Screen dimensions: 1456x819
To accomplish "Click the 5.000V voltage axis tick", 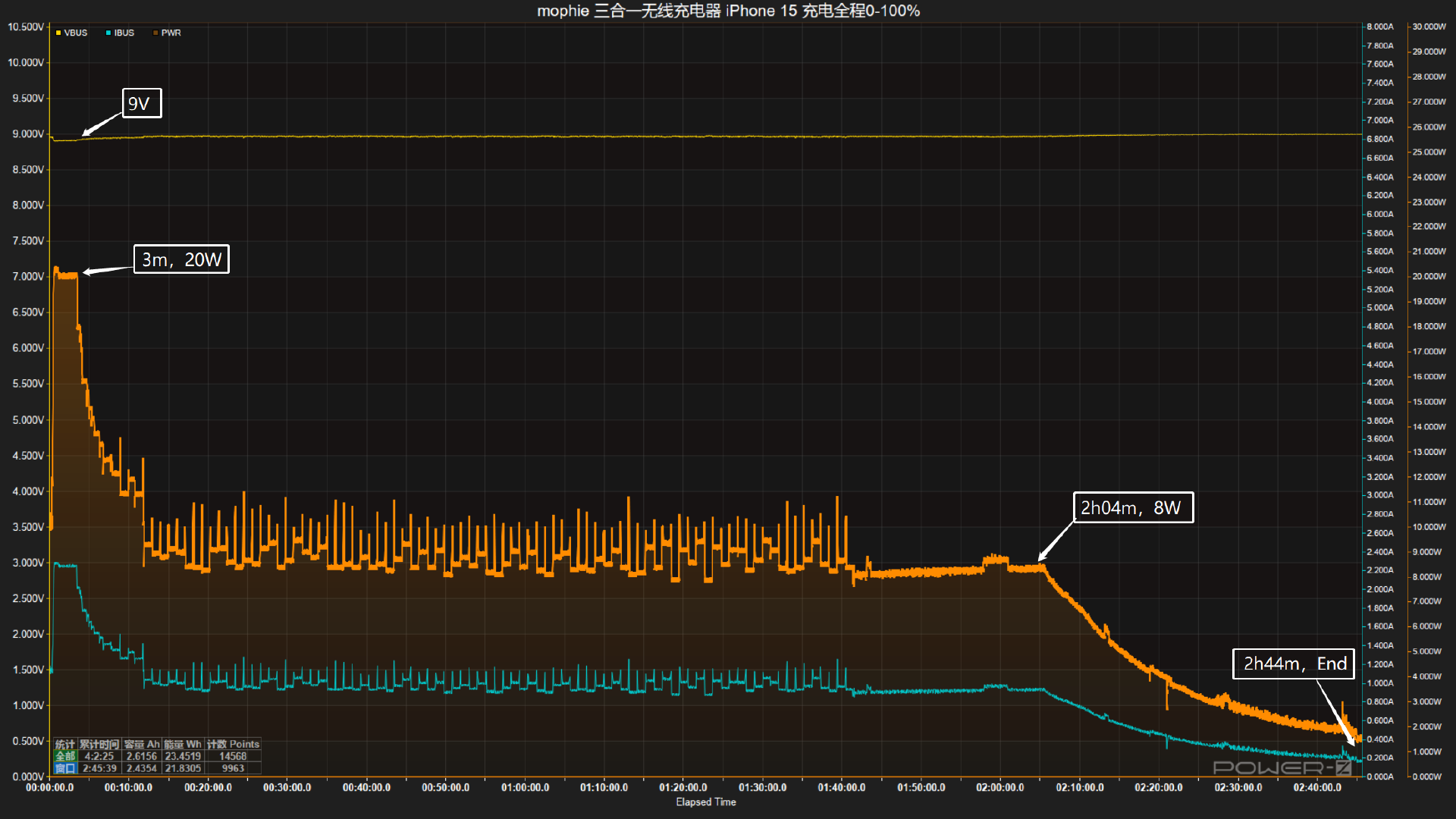I will point(28,419).
